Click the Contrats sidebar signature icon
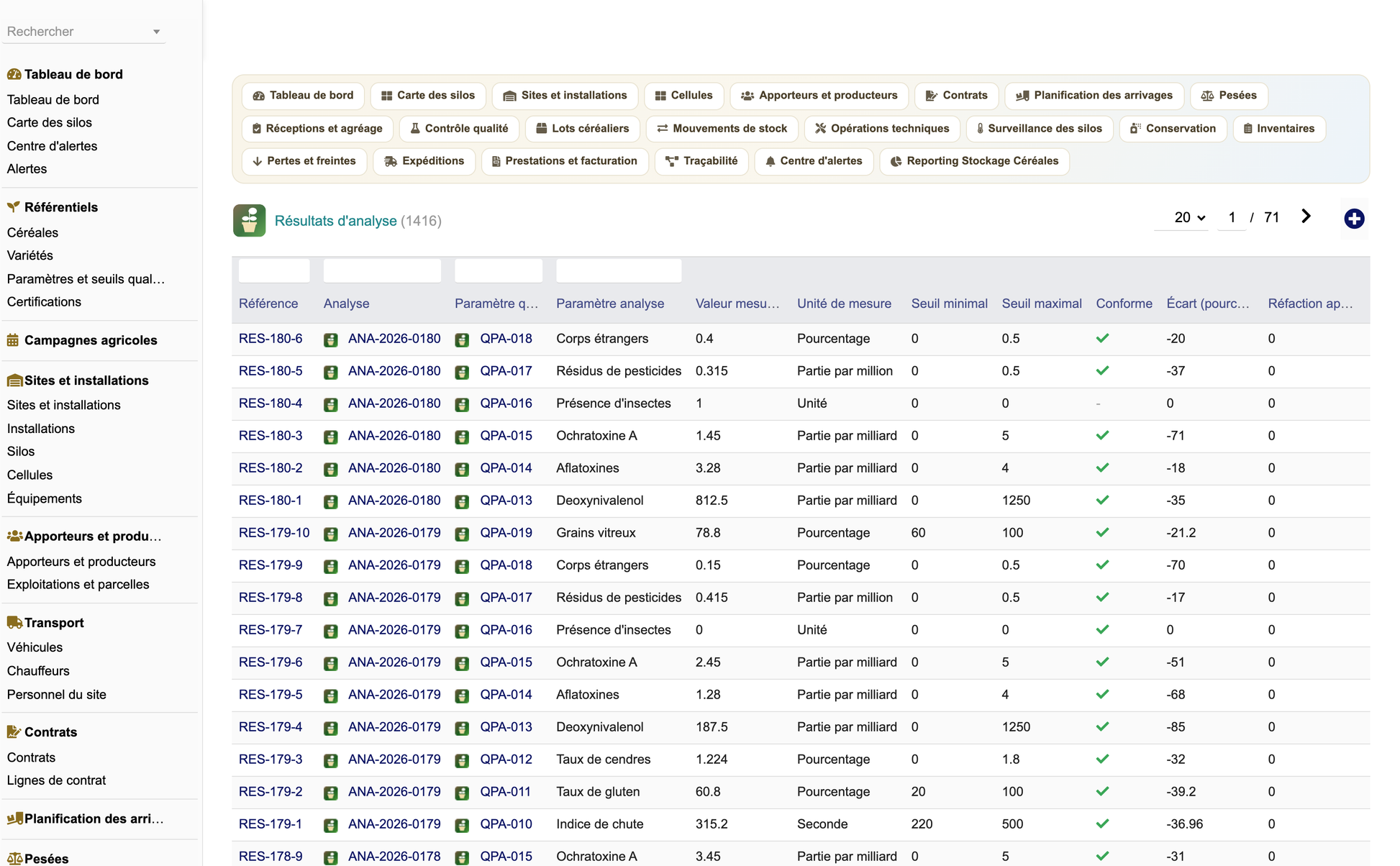Image resolution: width=1400 pixels, height=866 pixels. (x=14, y=732)
